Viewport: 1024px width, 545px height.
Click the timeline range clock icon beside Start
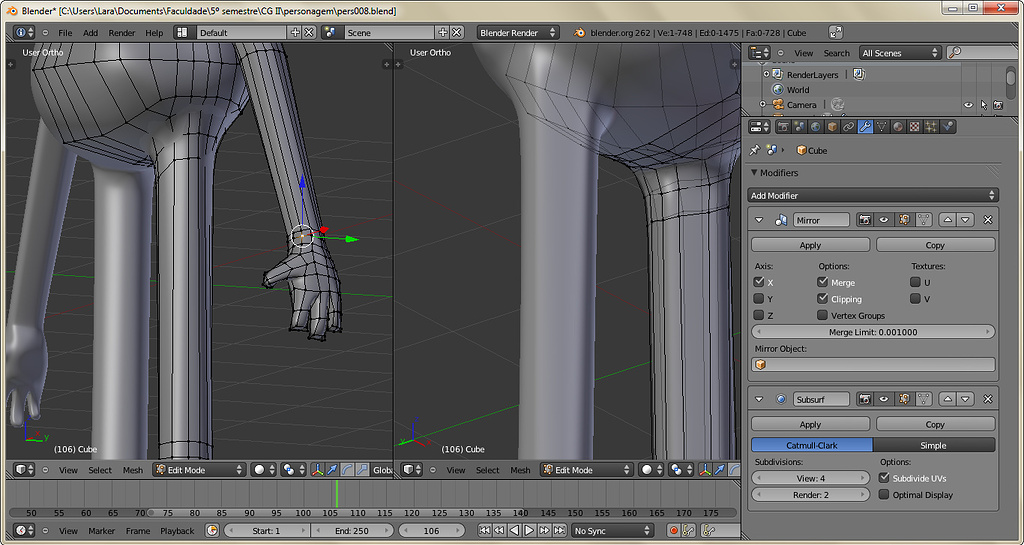[212, 531]
